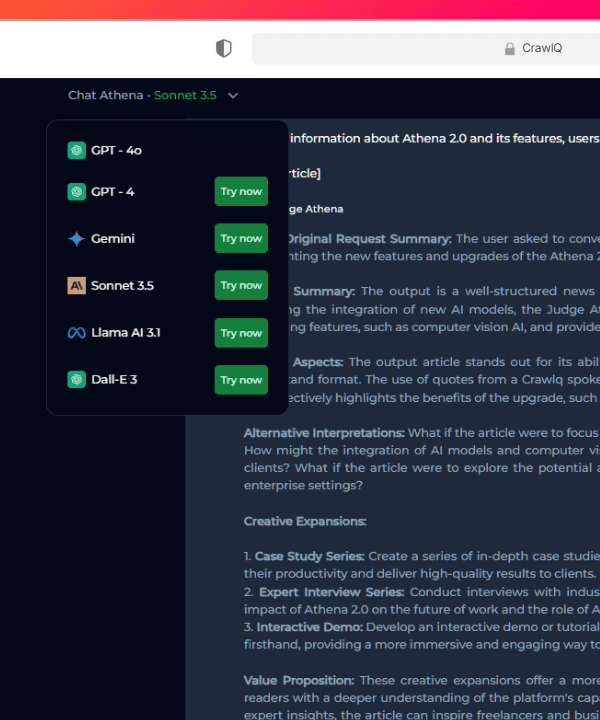
Task: Select the Dall-E 3 model entry
Action: [x=114, y=379]
